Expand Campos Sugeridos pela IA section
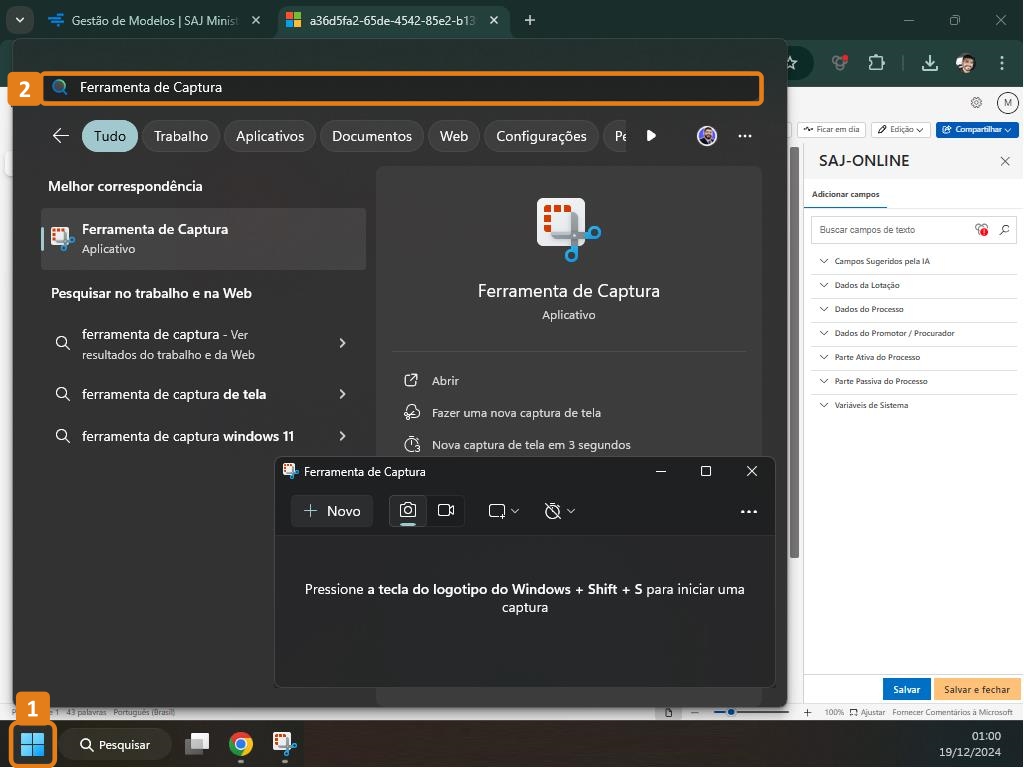 point(880,261)
